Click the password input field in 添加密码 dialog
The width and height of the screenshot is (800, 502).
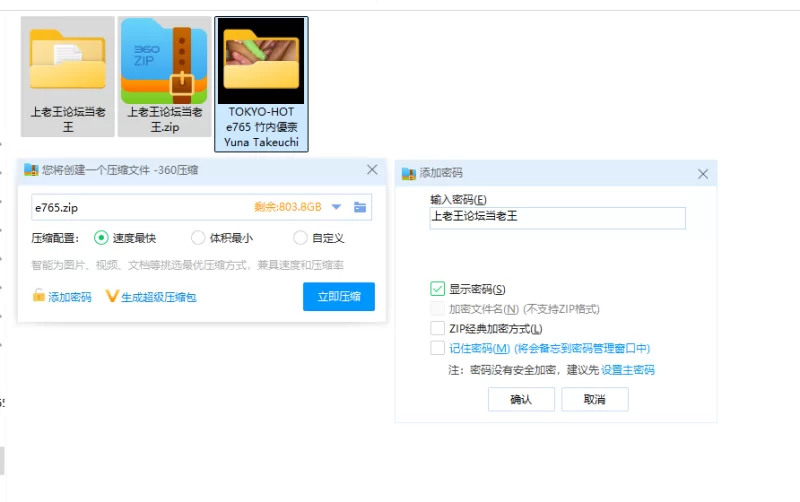(558, 218)
